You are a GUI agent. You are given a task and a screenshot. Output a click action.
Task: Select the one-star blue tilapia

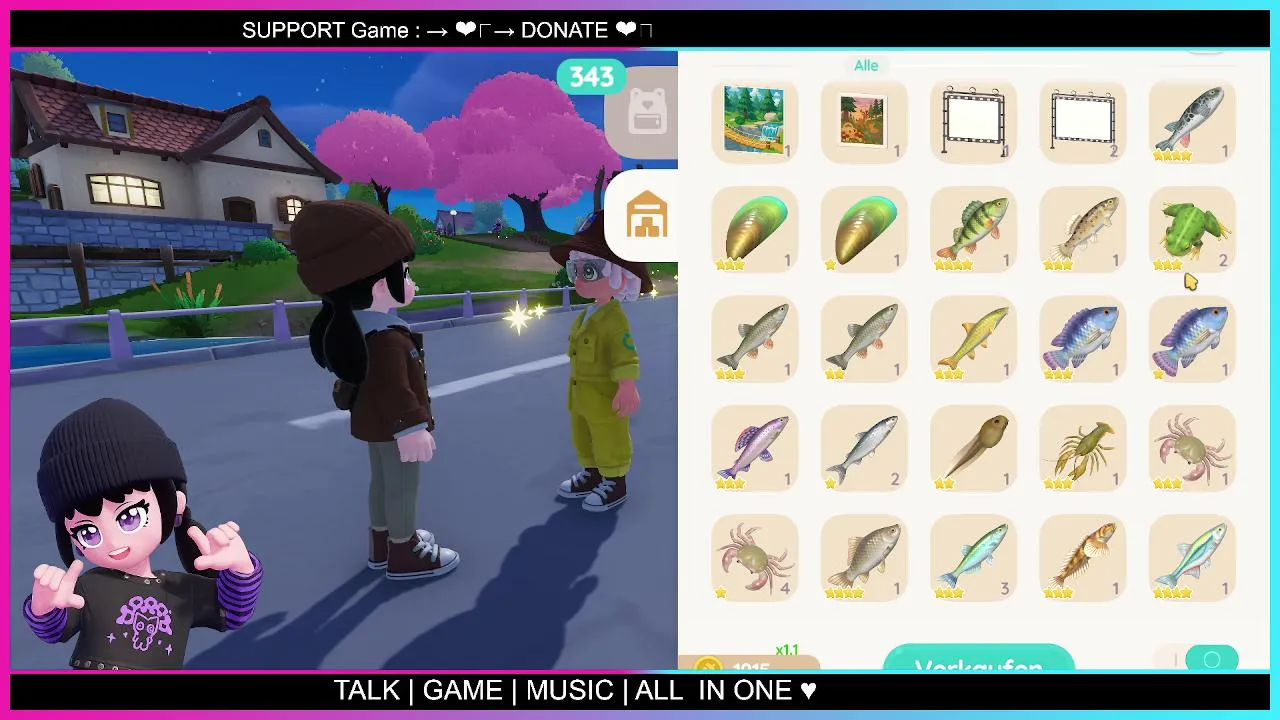click(1192, 340)
